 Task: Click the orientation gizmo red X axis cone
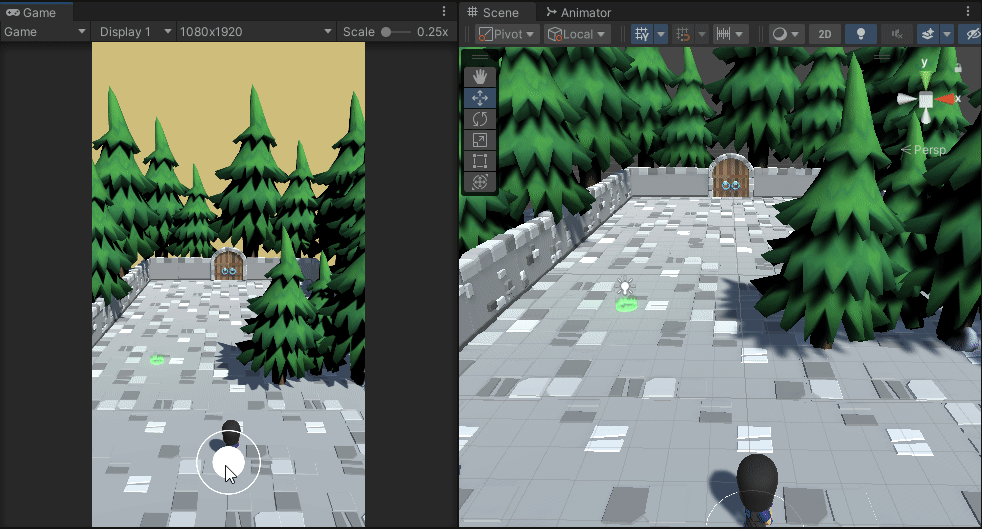pos(945,99)
